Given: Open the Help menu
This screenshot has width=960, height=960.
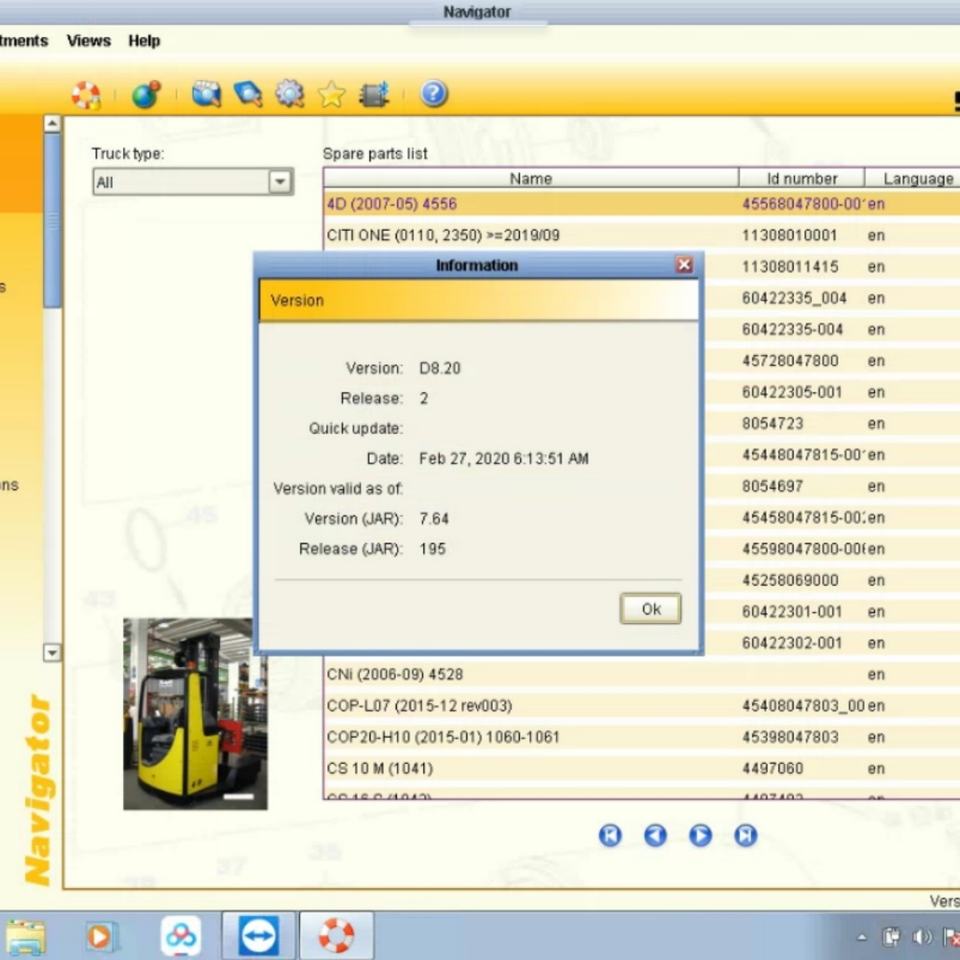Looking at the screenshot, I should (144, 41).
